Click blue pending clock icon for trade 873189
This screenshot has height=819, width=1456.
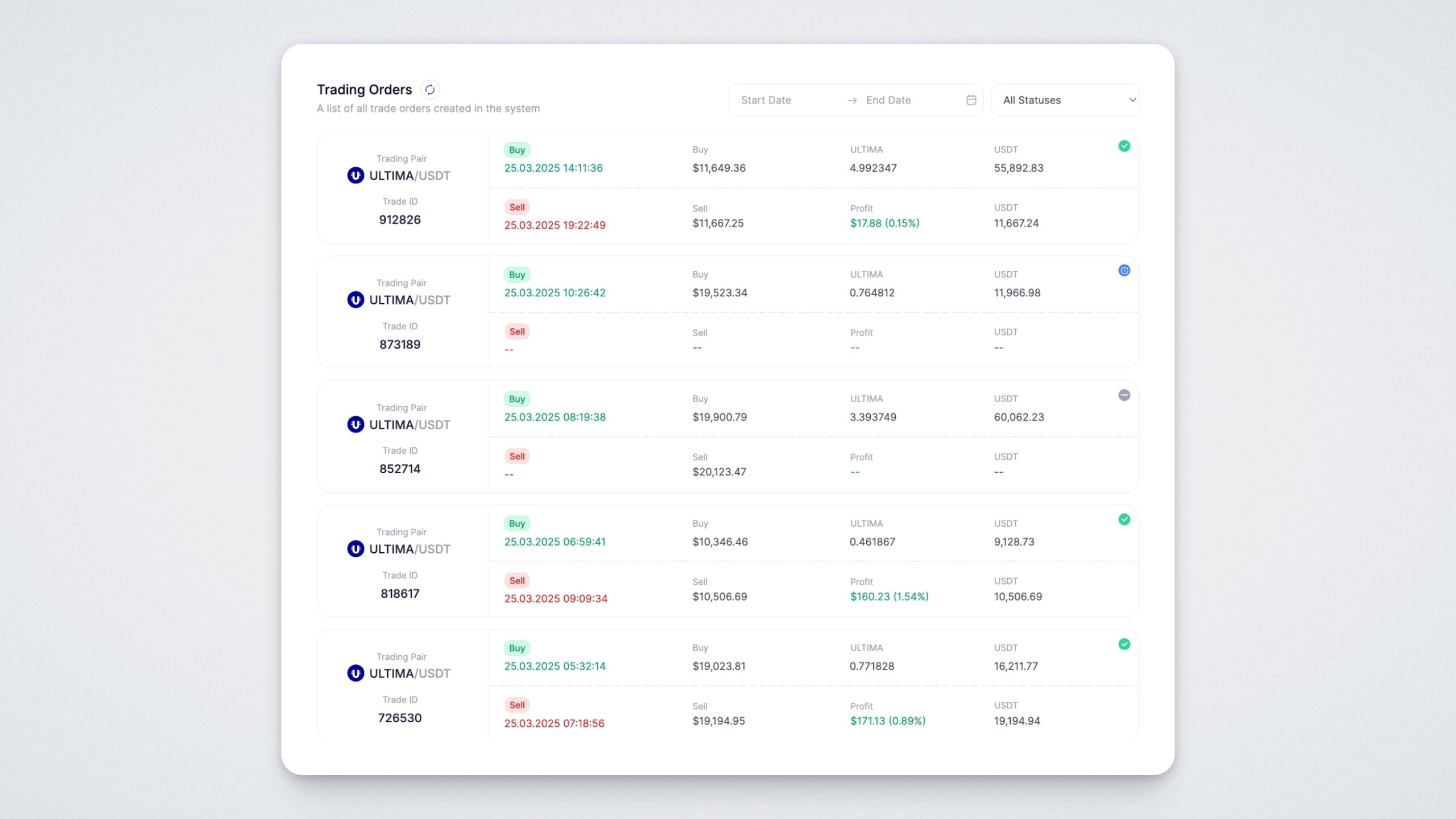coord(1124,271)
